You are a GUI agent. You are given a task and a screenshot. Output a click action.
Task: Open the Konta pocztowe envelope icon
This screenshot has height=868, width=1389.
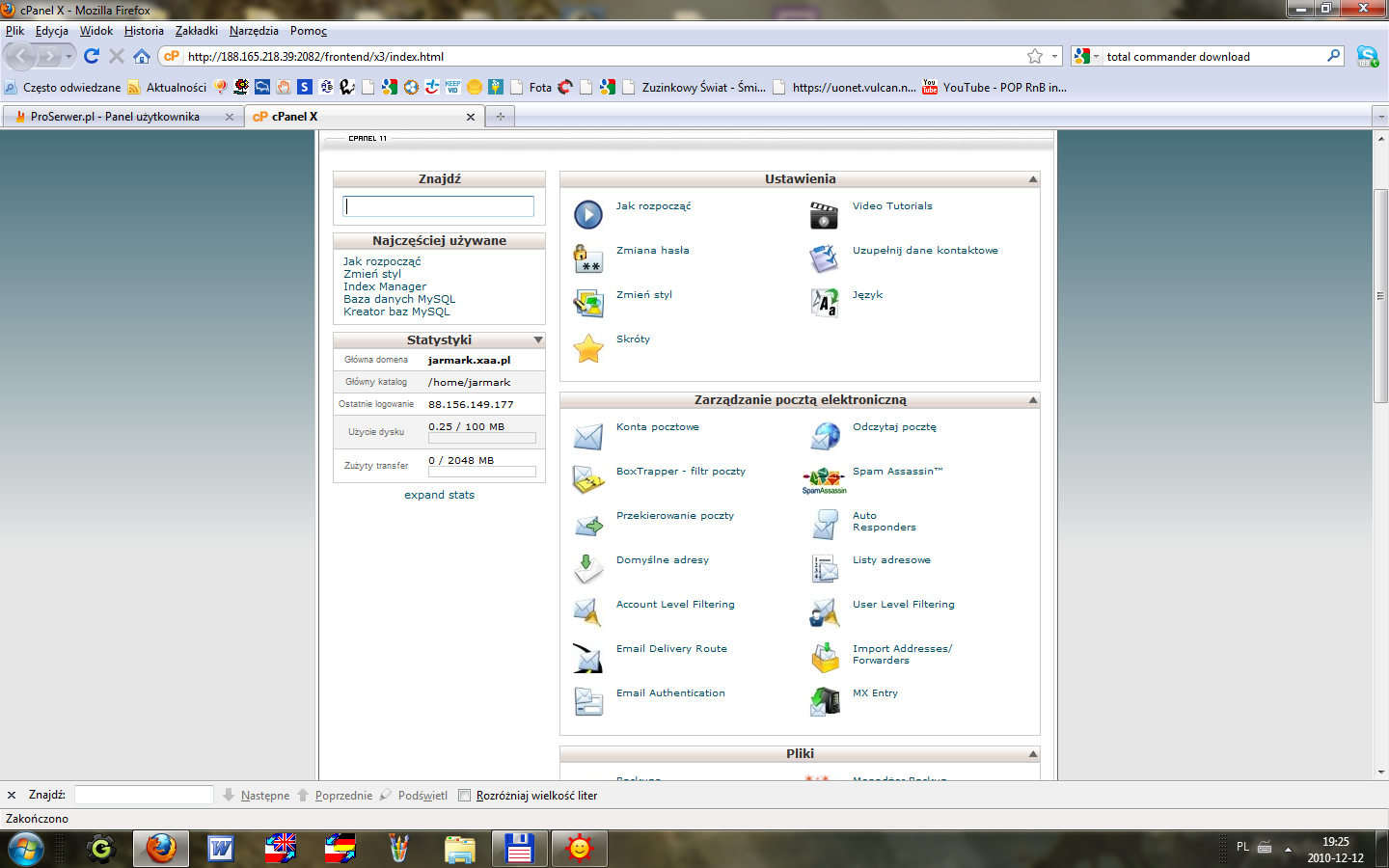coord(587,436)
